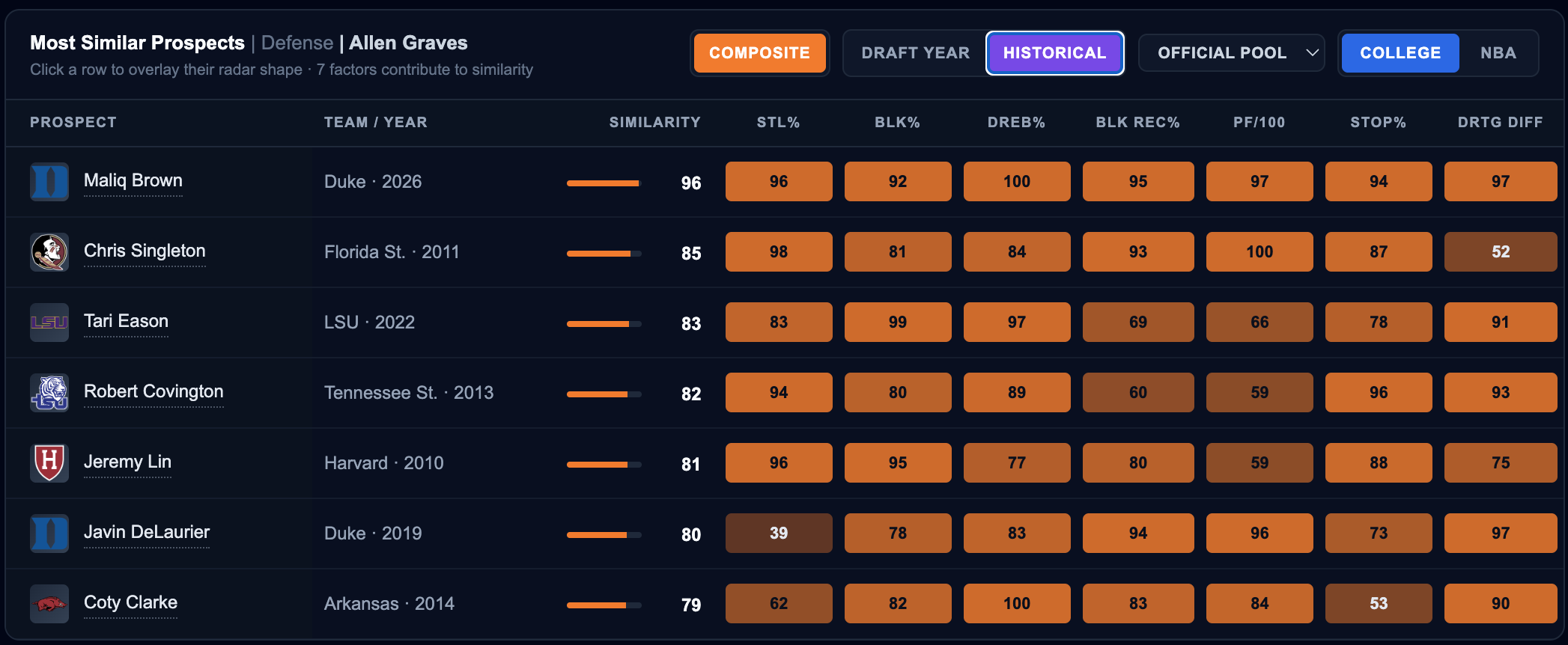Switch to Draft Year comparison
This screenshot has height=645, width=1568.
click(915, 53)
